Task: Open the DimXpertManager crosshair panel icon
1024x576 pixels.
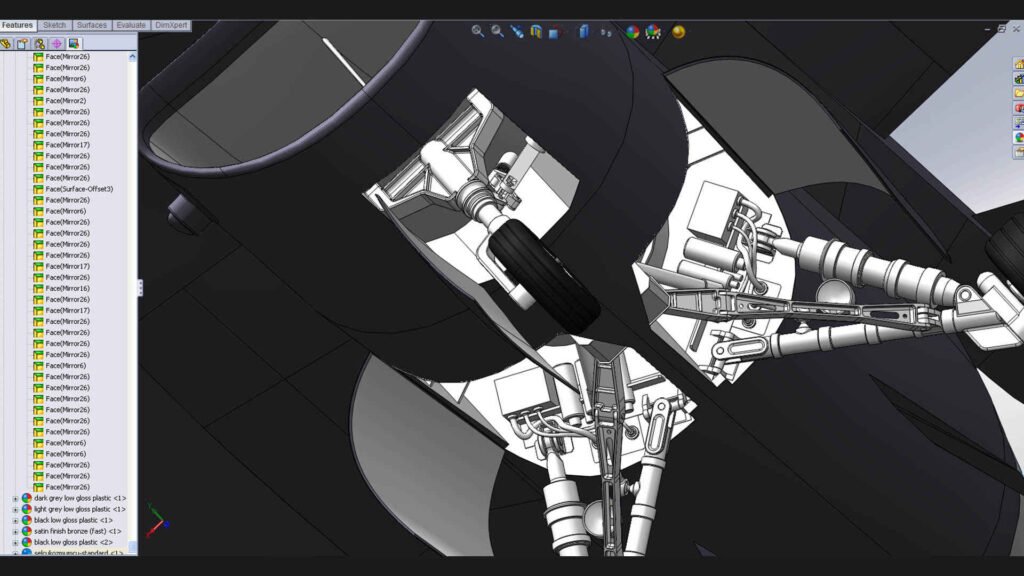Action: pyautogui.click(x=57, y=43)
